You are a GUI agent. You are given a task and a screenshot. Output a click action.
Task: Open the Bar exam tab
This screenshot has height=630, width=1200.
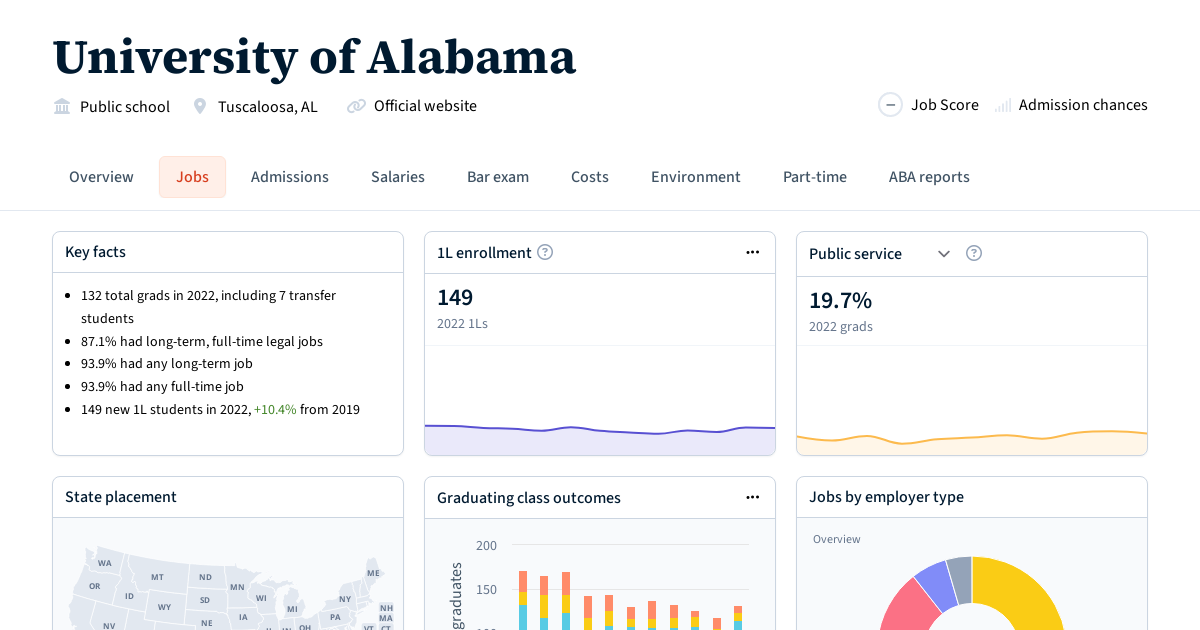click(498, 177)
